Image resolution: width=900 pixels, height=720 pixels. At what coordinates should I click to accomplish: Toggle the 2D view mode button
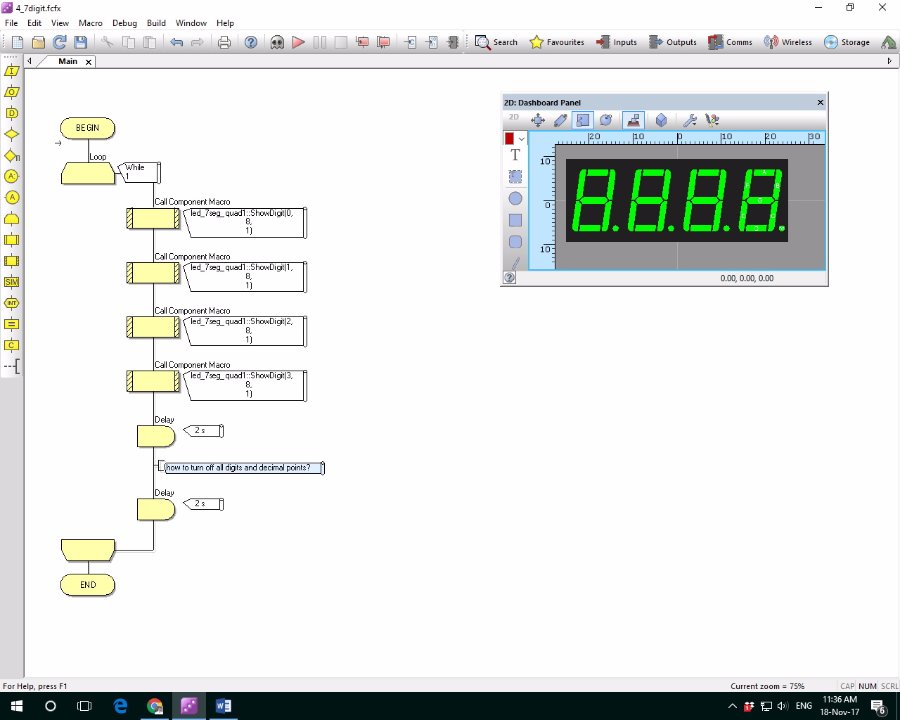pos(514,118)
